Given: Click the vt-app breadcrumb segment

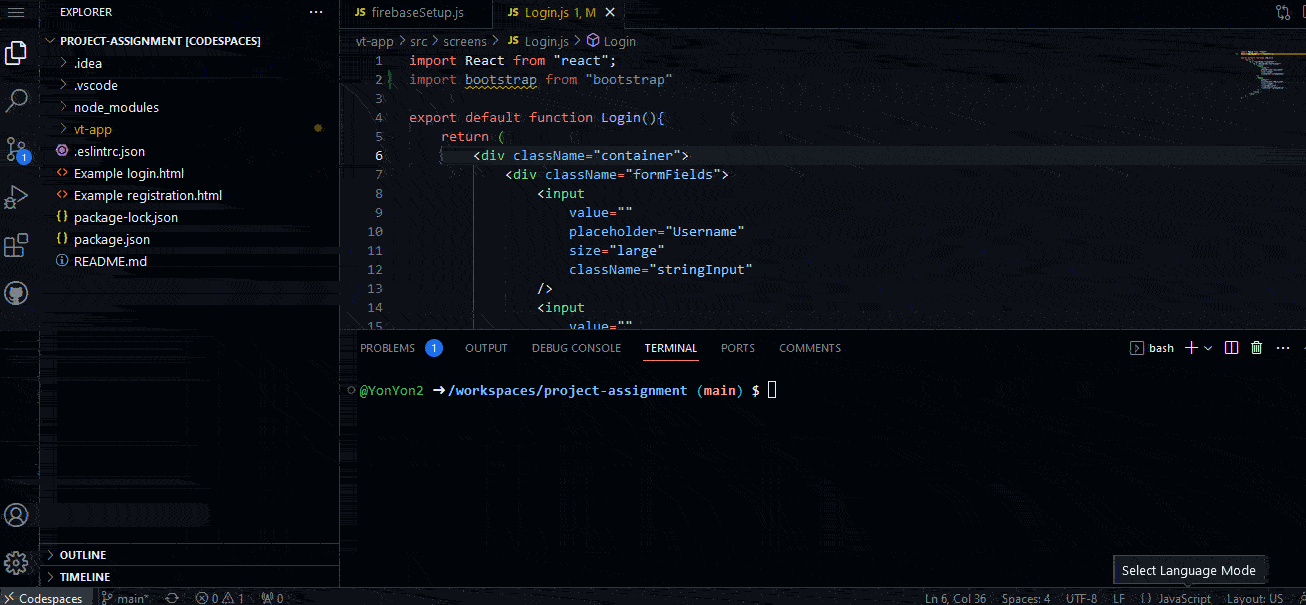Looking at the screenshot, I should (x=374, y=41).
